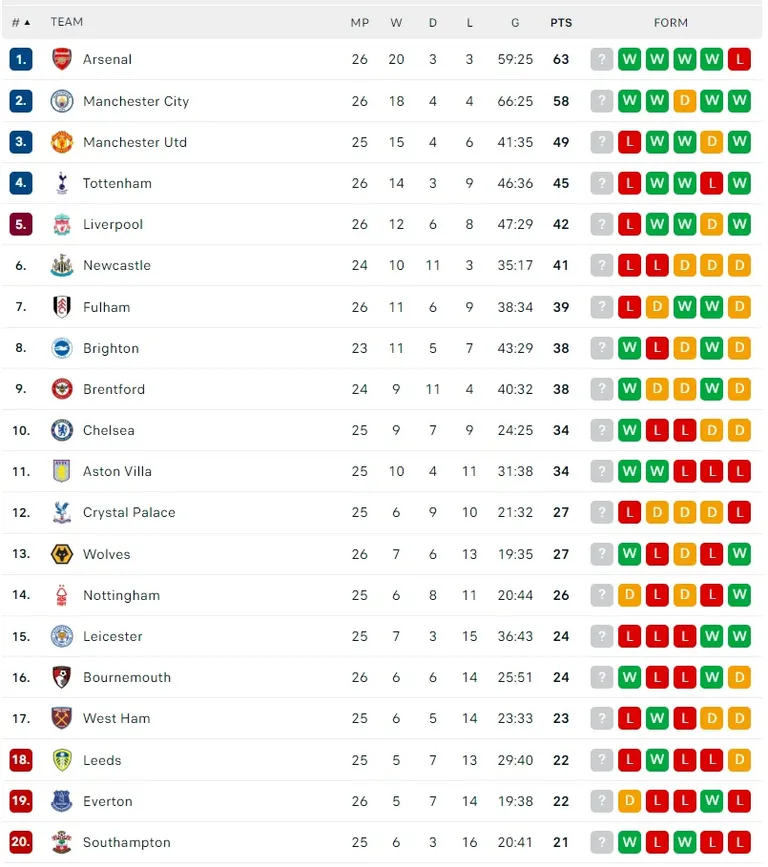Click Arsenal's red L form badge
Viewport: 768px width, 867px height.
(x=739, y=59)
